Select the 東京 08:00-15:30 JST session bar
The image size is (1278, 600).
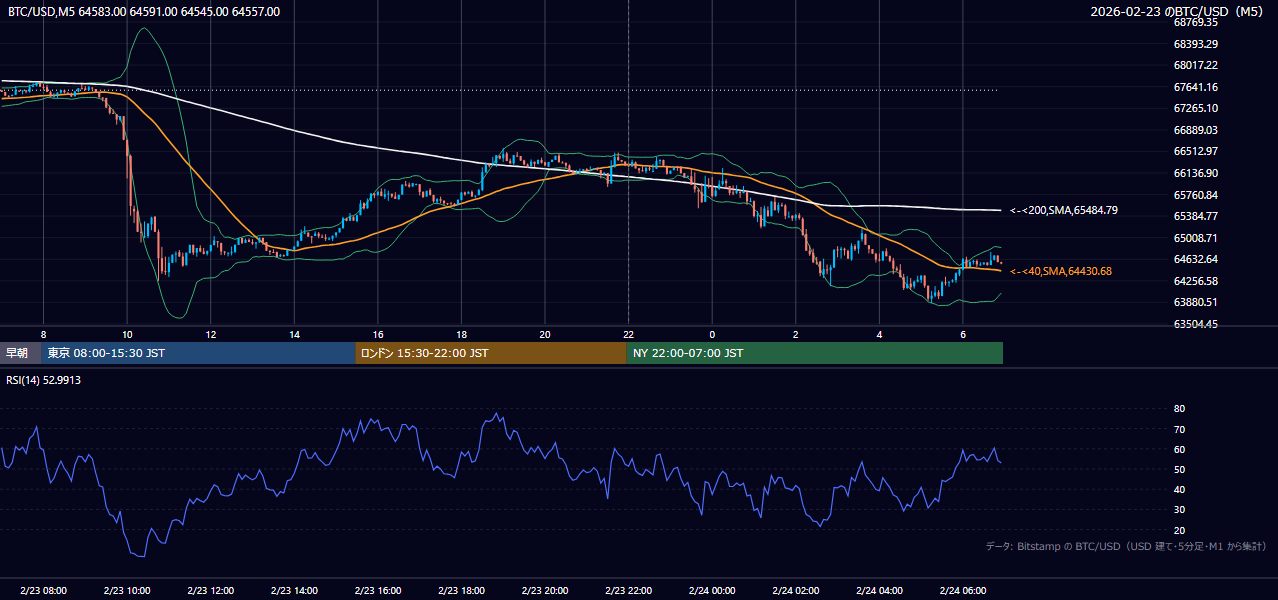pos(199,353)
